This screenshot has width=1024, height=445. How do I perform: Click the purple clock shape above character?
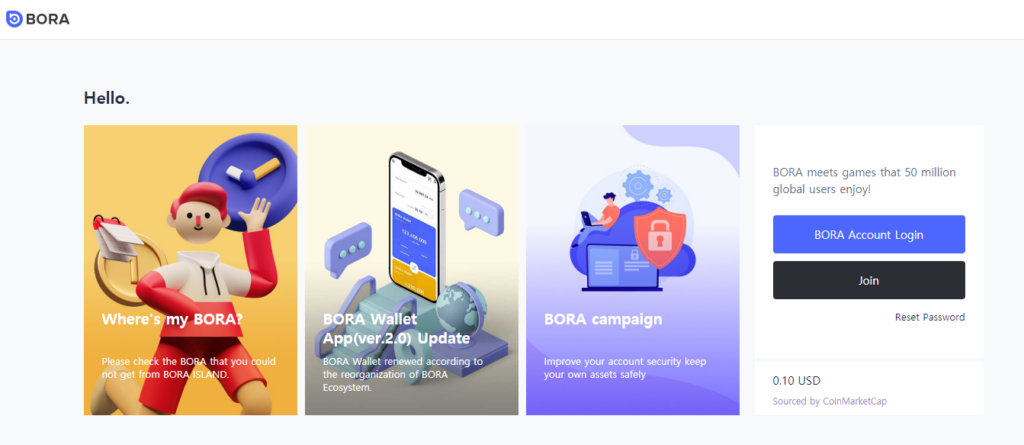(x=248, y=180)
